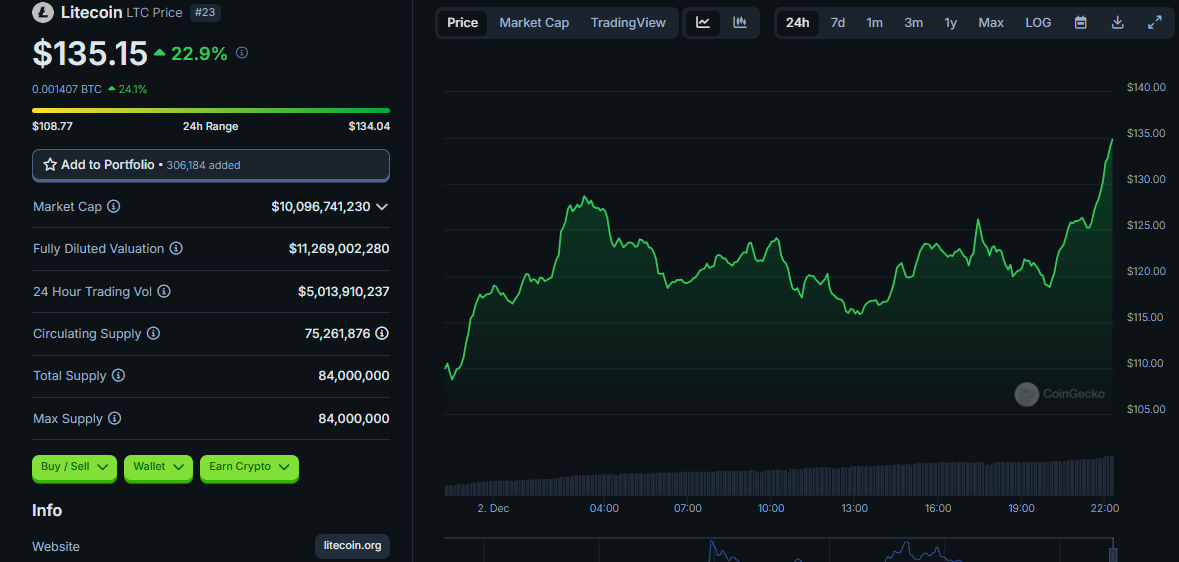Open the litecoin.org website link

pos(353,546)
